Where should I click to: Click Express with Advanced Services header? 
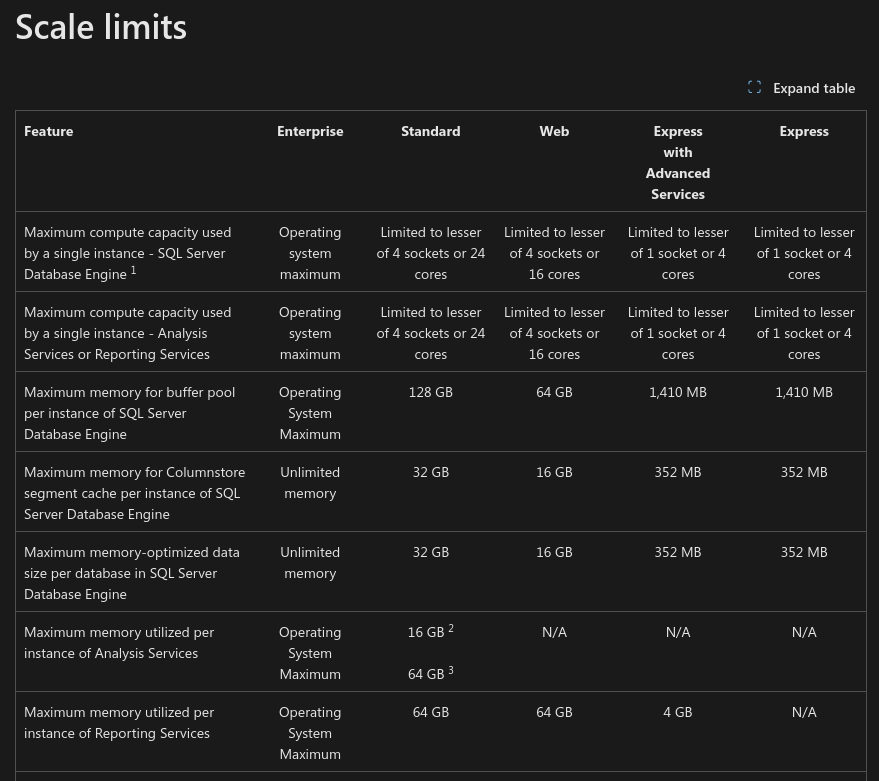coord(678,163)
